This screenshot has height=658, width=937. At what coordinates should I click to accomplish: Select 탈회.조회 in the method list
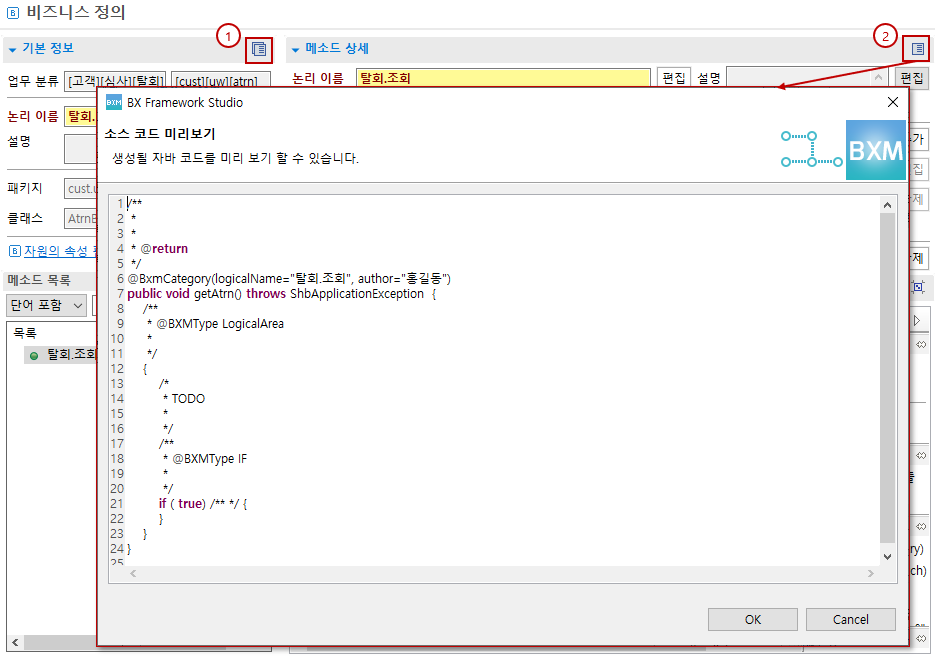71,354
